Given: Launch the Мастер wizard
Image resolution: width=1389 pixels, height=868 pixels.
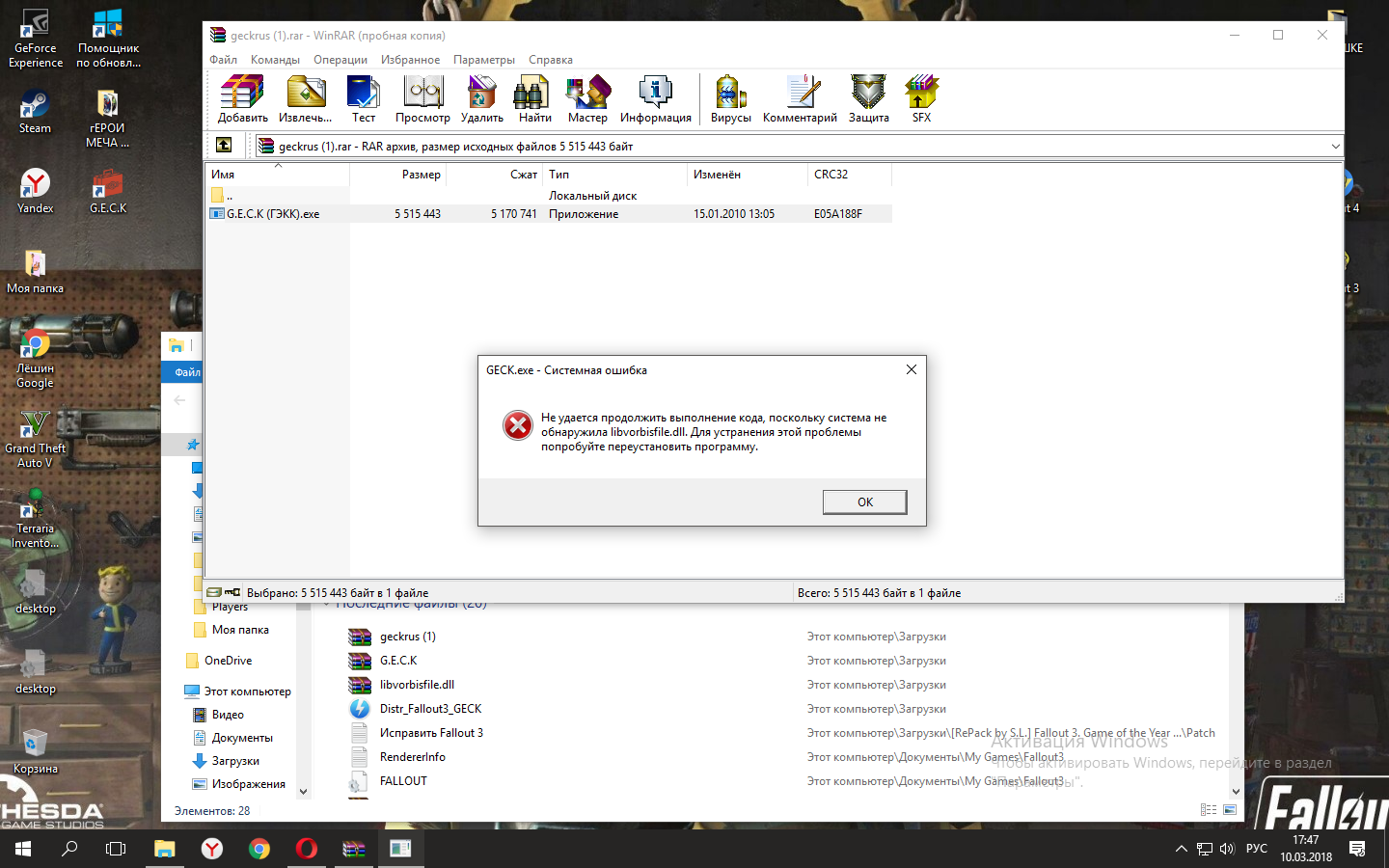Looking at the screenshot, I should click(x=587, y=99).
